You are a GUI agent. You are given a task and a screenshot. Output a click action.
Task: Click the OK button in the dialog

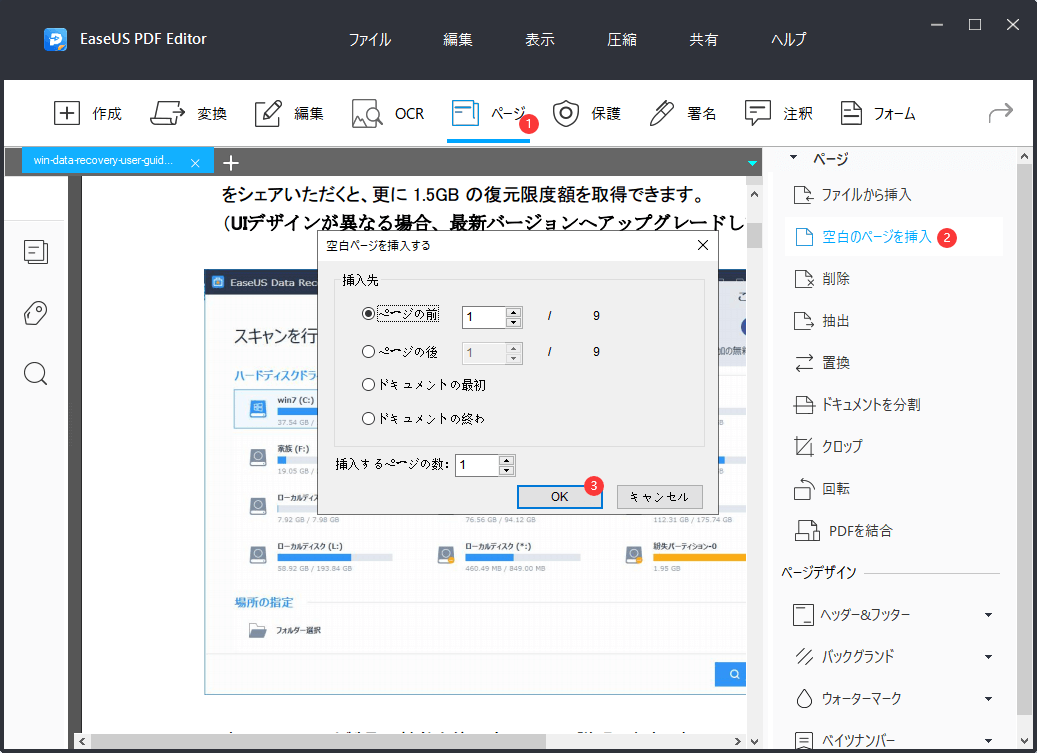coord(559,496)
